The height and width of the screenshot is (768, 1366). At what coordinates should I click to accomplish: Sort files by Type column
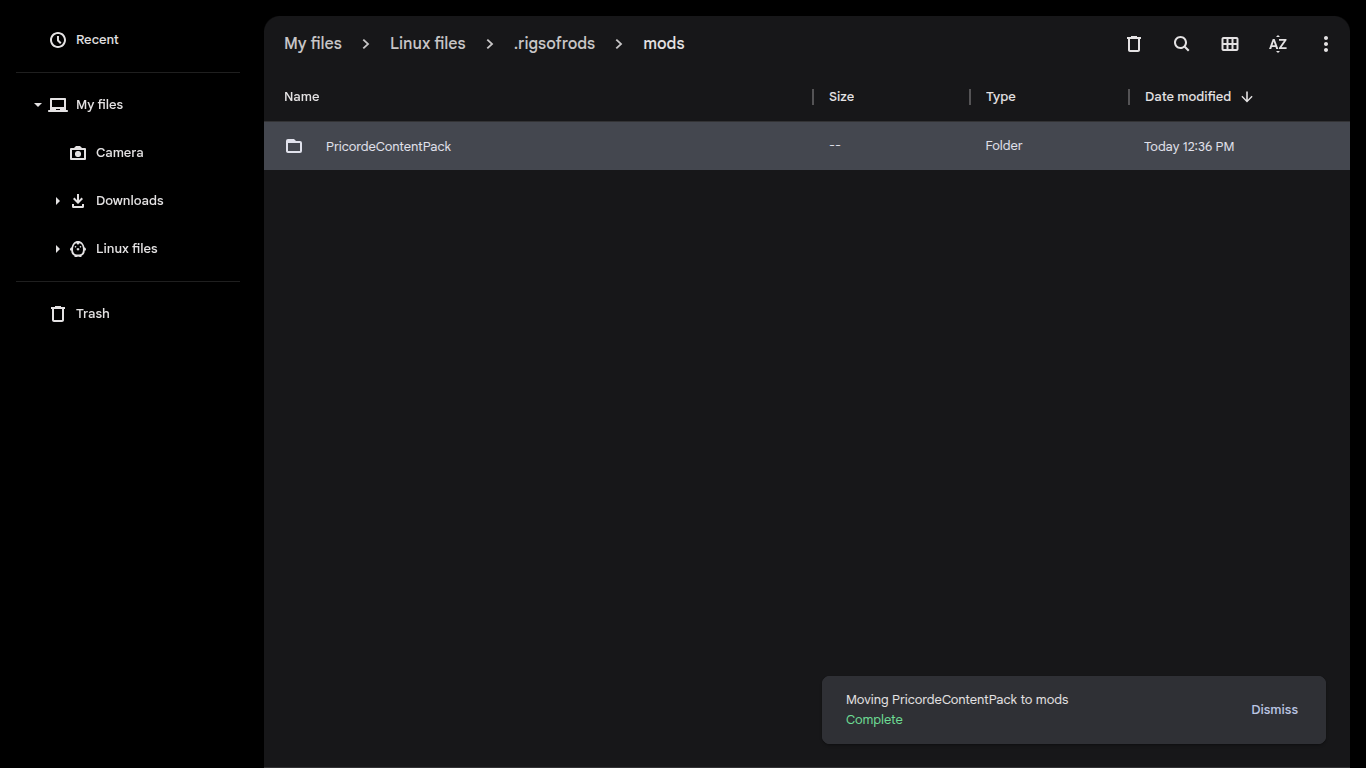click(x=1000, y=97)
